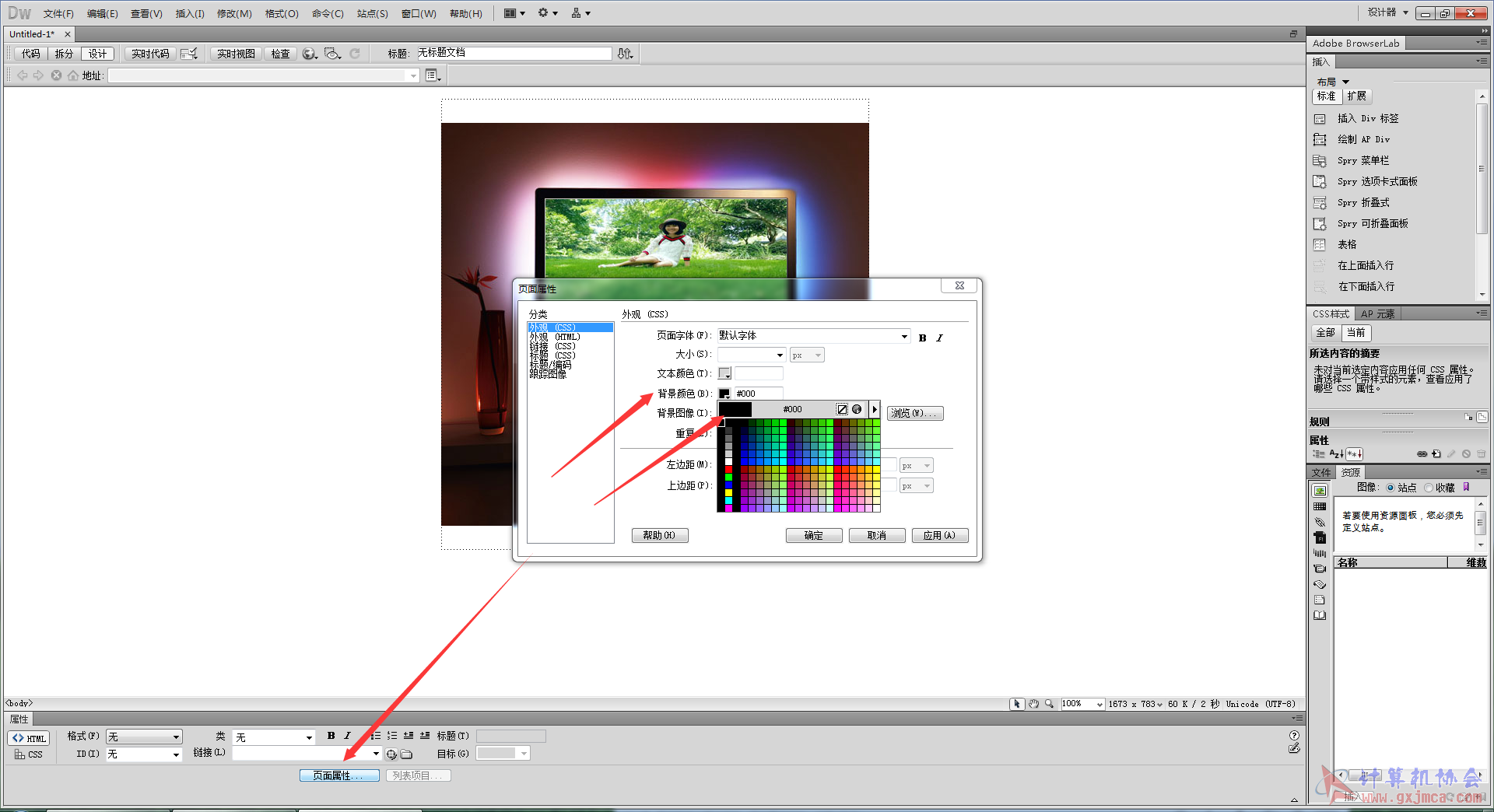Open the Designer workspace switcher dropdown
Image resolution: width=1494 pixels, height=812 pixels.
click(x=1388, y=12)
